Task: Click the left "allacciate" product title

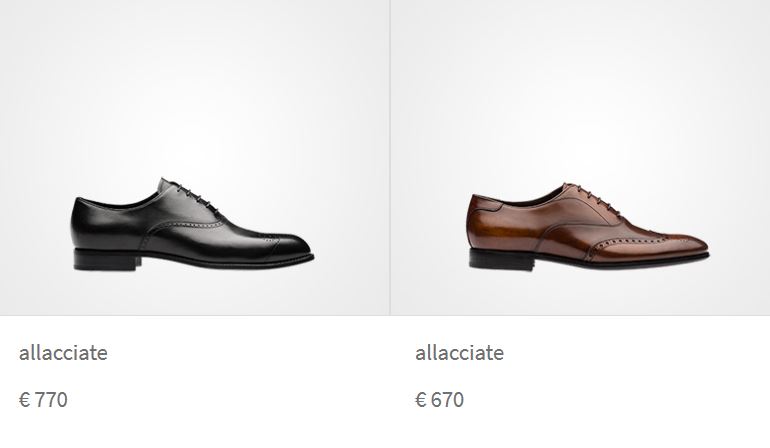Action: pyautogui.click(x=63, y=353)
